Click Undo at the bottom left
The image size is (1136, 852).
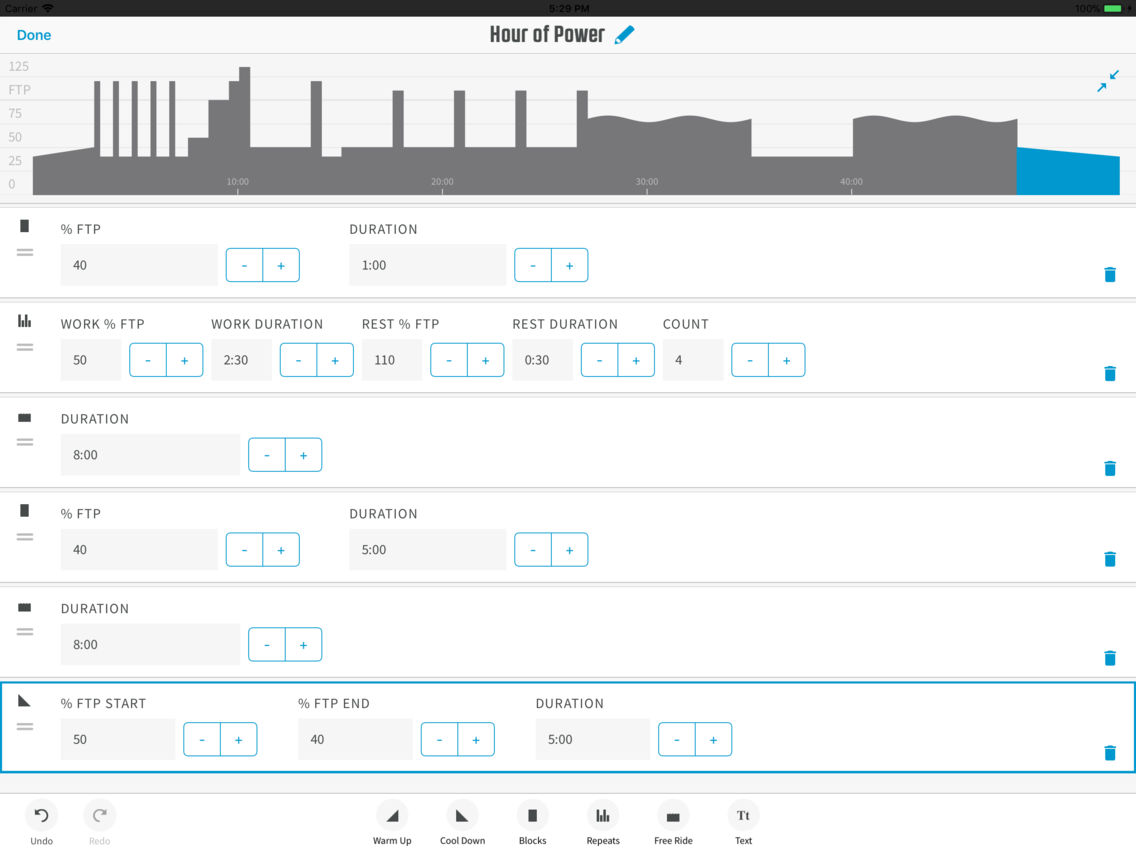pos(41,822)
